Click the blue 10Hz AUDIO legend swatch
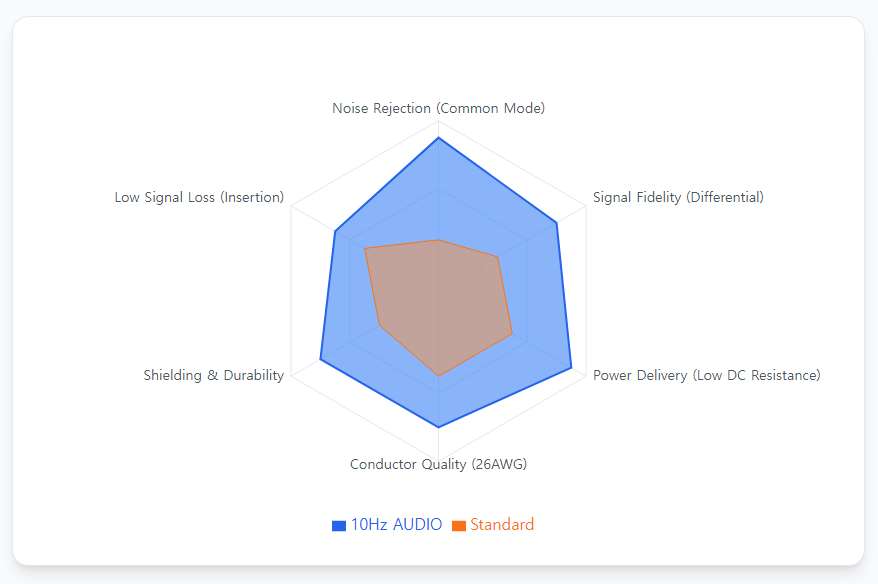The image size is (878, 584). tap(339, 525)
